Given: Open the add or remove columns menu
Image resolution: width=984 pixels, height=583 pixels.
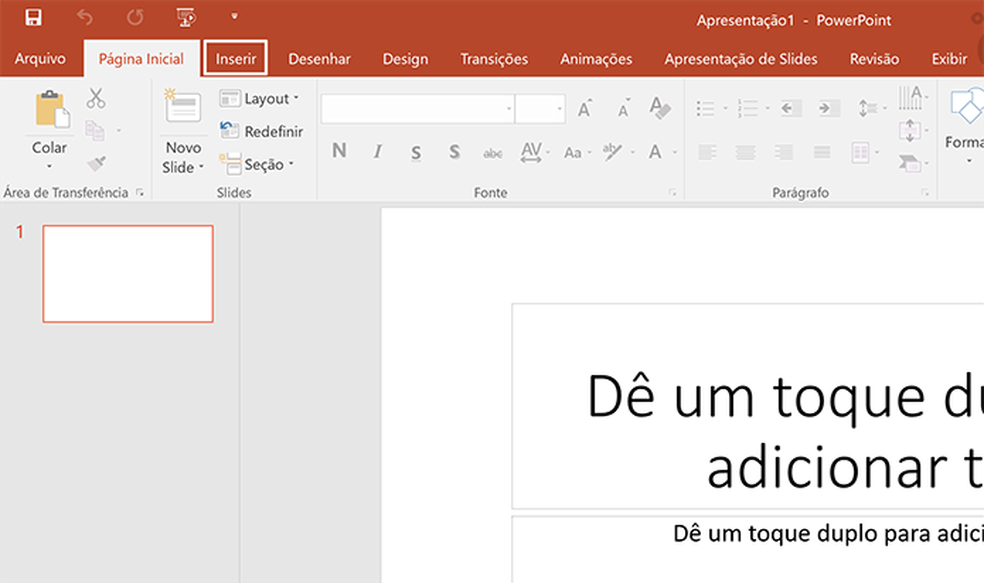Looking at the screenshot, I should coord(865,152).
